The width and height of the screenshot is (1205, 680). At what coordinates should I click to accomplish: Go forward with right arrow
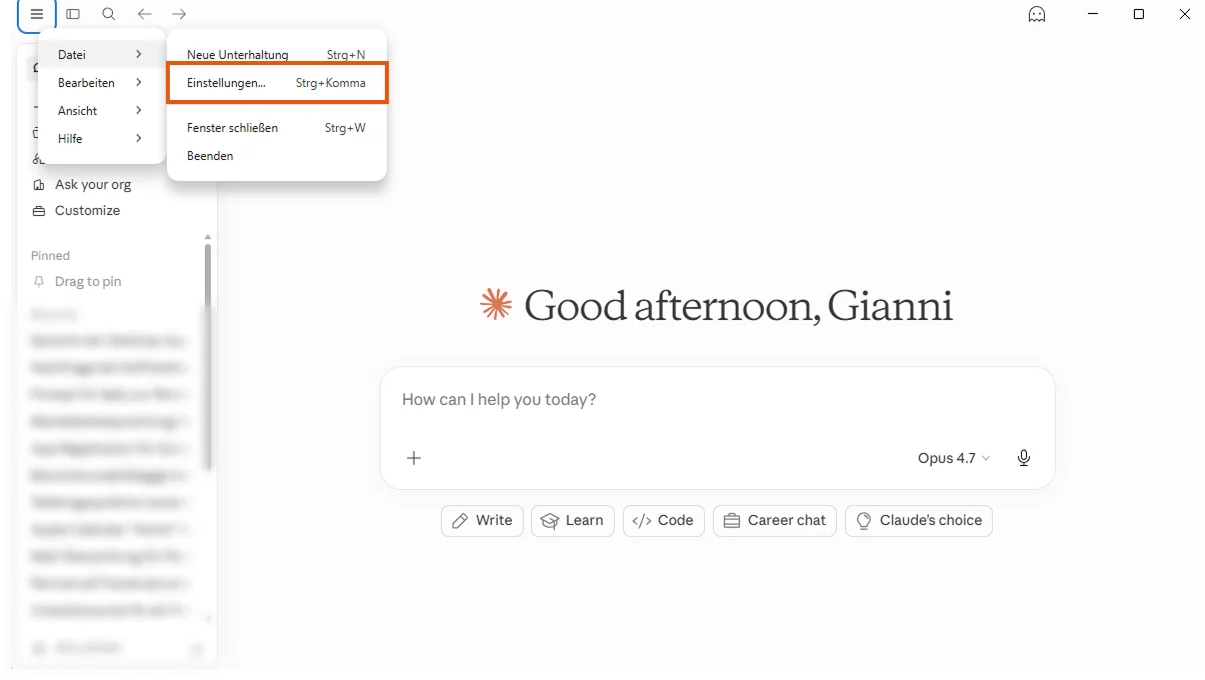tap(179, 14)
